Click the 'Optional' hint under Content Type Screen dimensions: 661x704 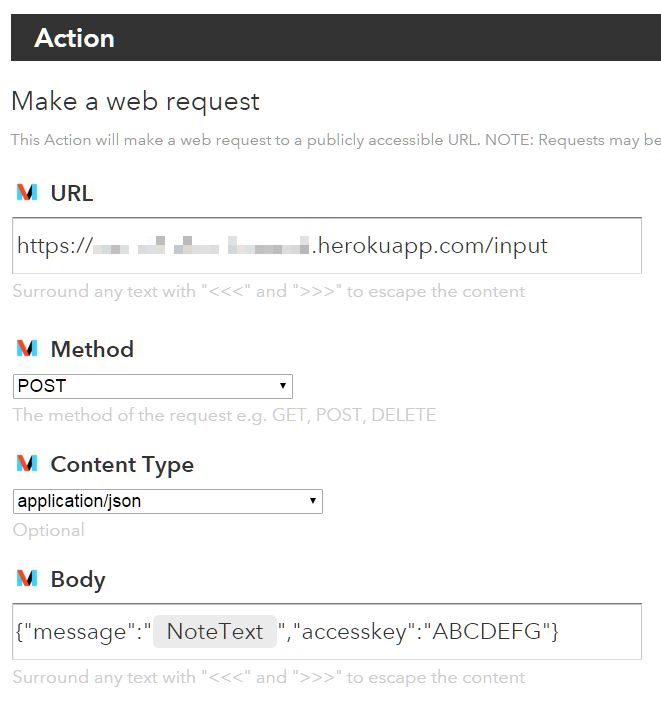click(49, 530)
